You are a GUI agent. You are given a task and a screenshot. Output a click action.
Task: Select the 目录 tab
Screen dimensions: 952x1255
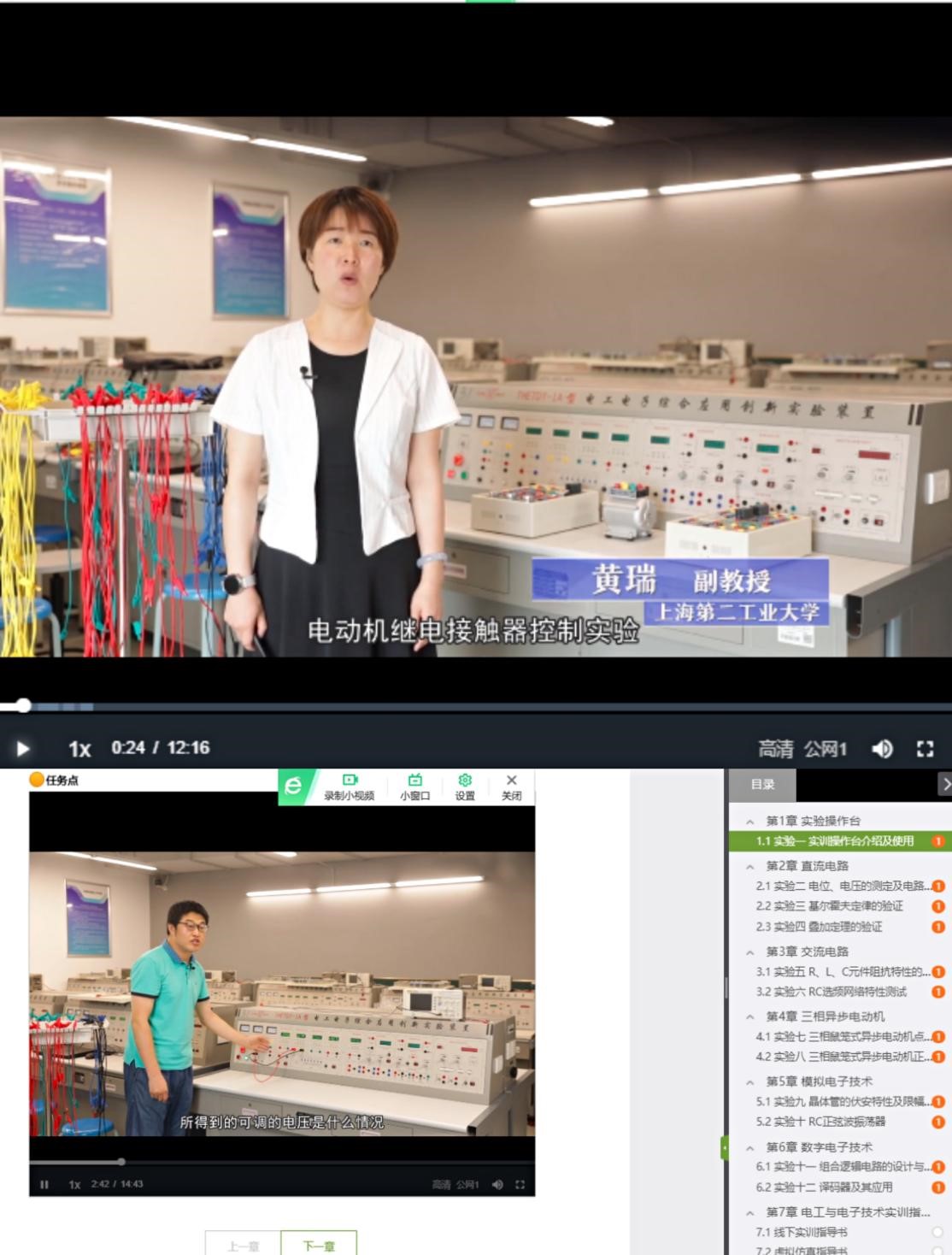762,784
